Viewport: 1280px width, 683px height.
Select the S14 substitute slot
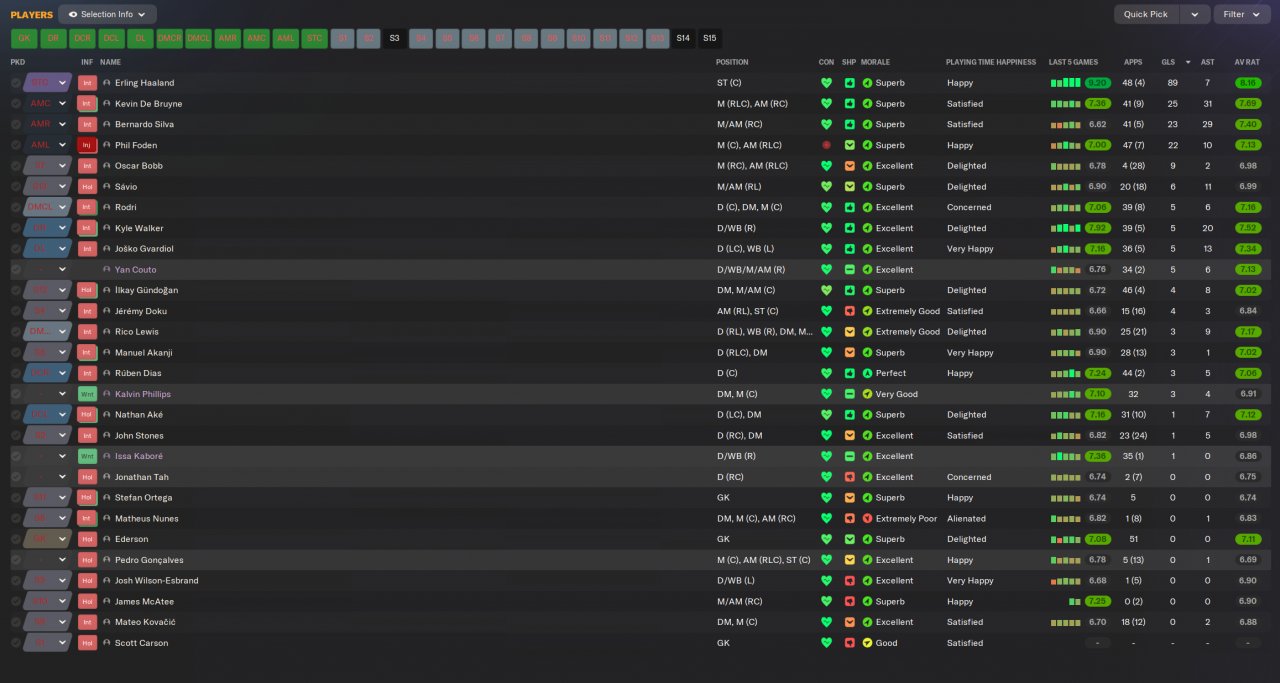[683, 39]
